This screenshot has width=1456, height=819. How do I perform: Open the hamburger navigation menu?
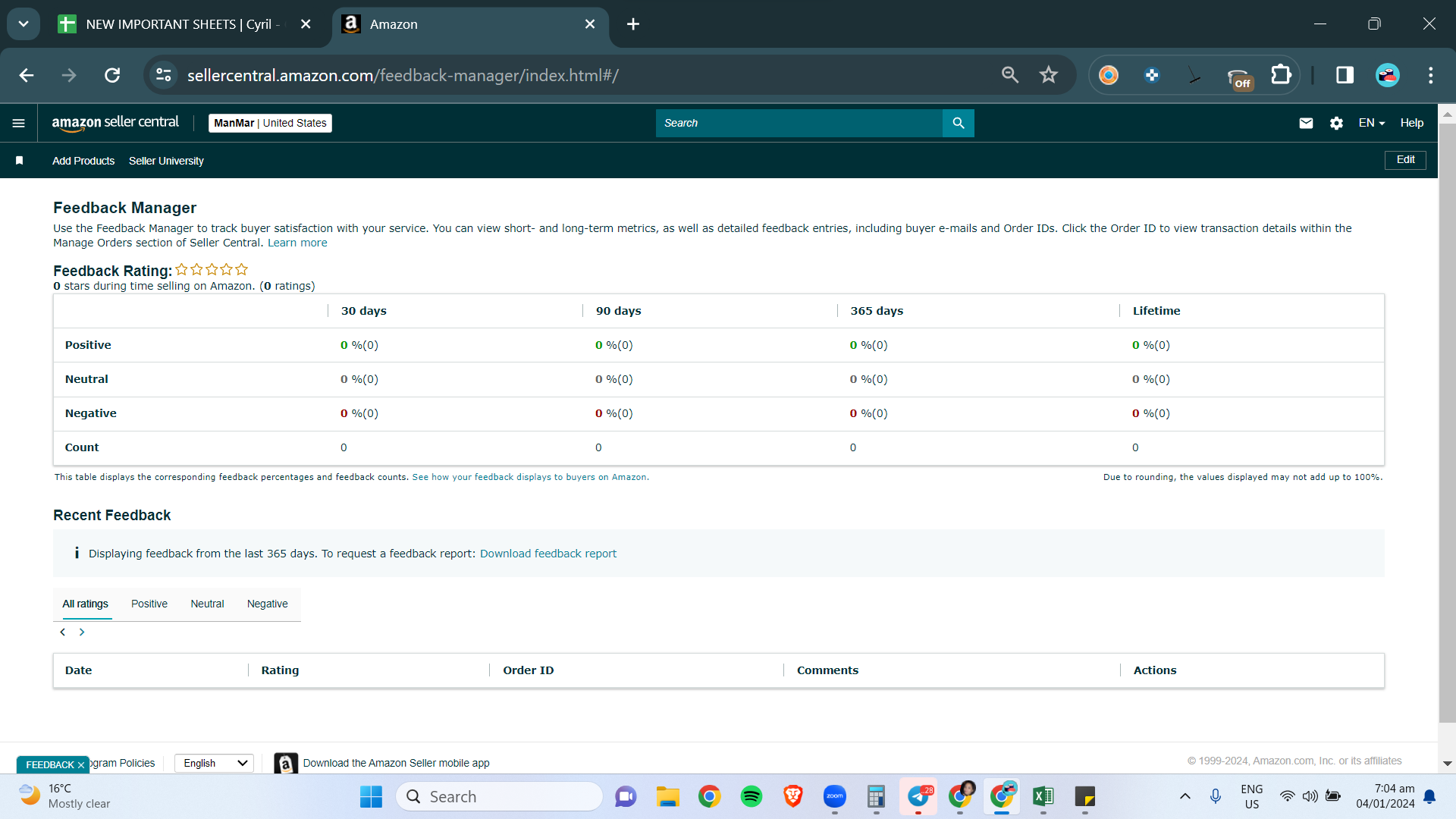[19, 123]
